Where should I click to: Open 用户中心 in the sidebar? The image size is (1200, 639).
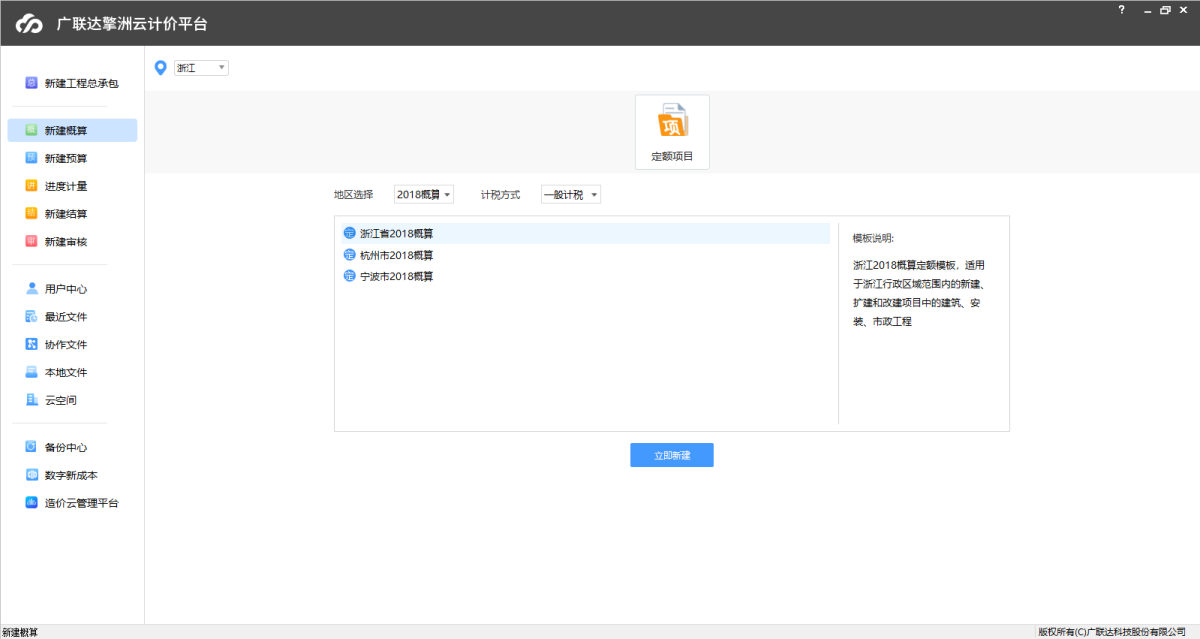[x=66, y=289]
